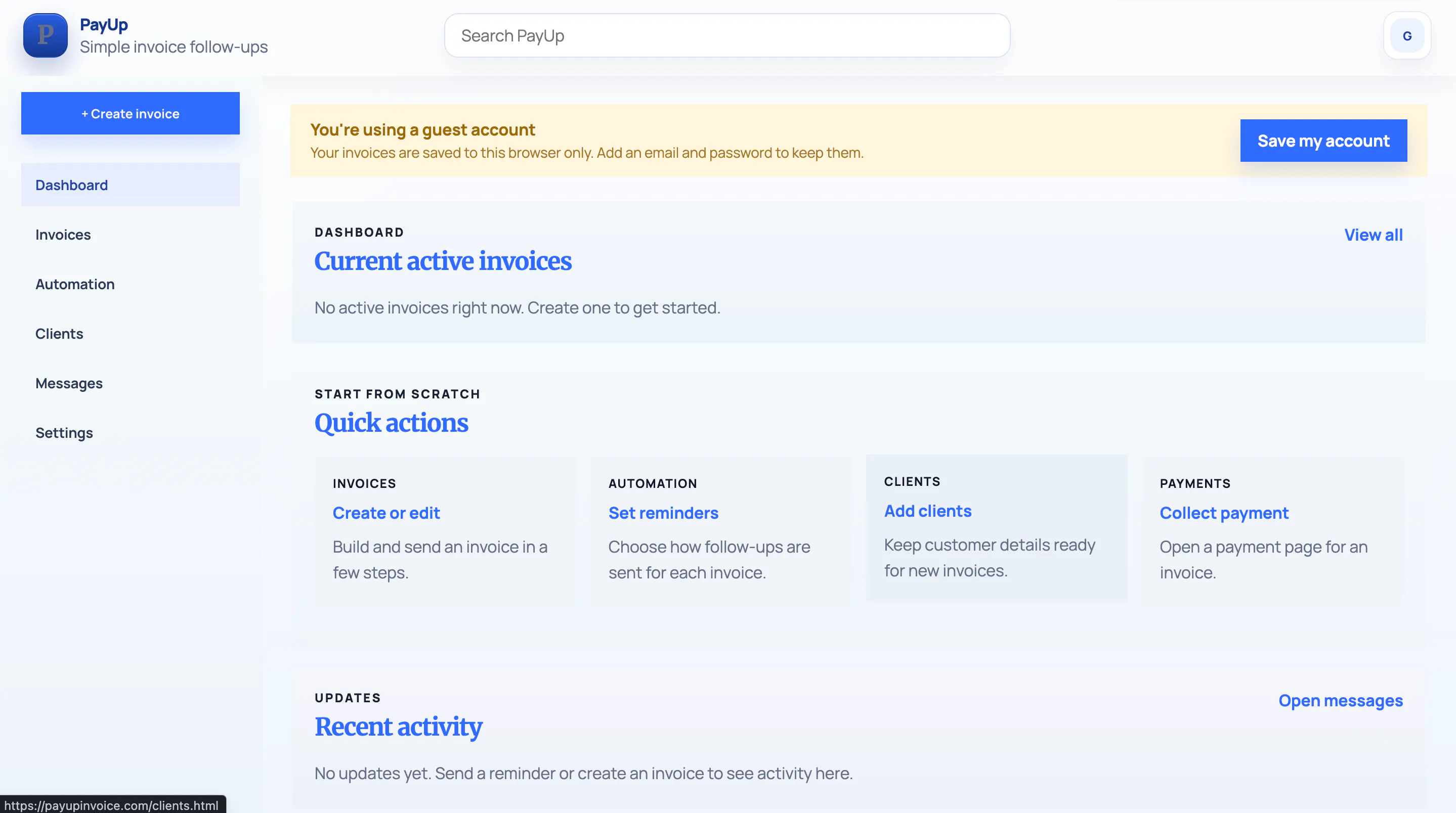Image resolution: width=1456 pixels, height=813 pixels.
Task: Go to Invoices in the sidebar
Action: pos(131,235)
